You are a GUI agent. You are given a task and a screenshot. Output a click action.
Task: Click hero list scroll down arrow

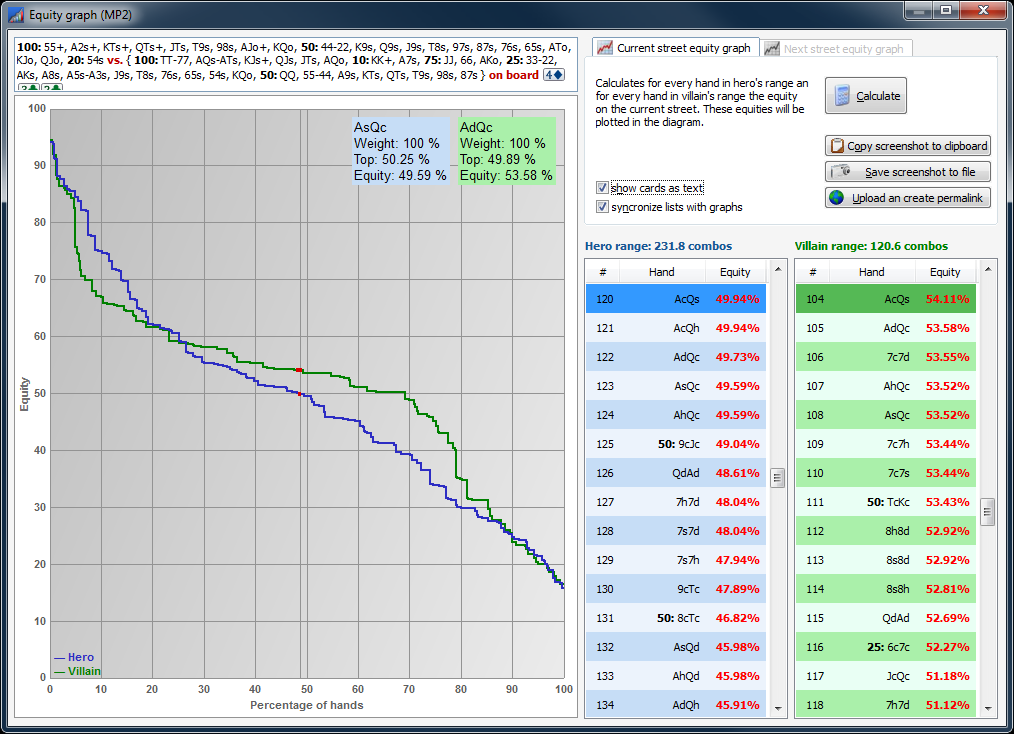pos(777,708)
